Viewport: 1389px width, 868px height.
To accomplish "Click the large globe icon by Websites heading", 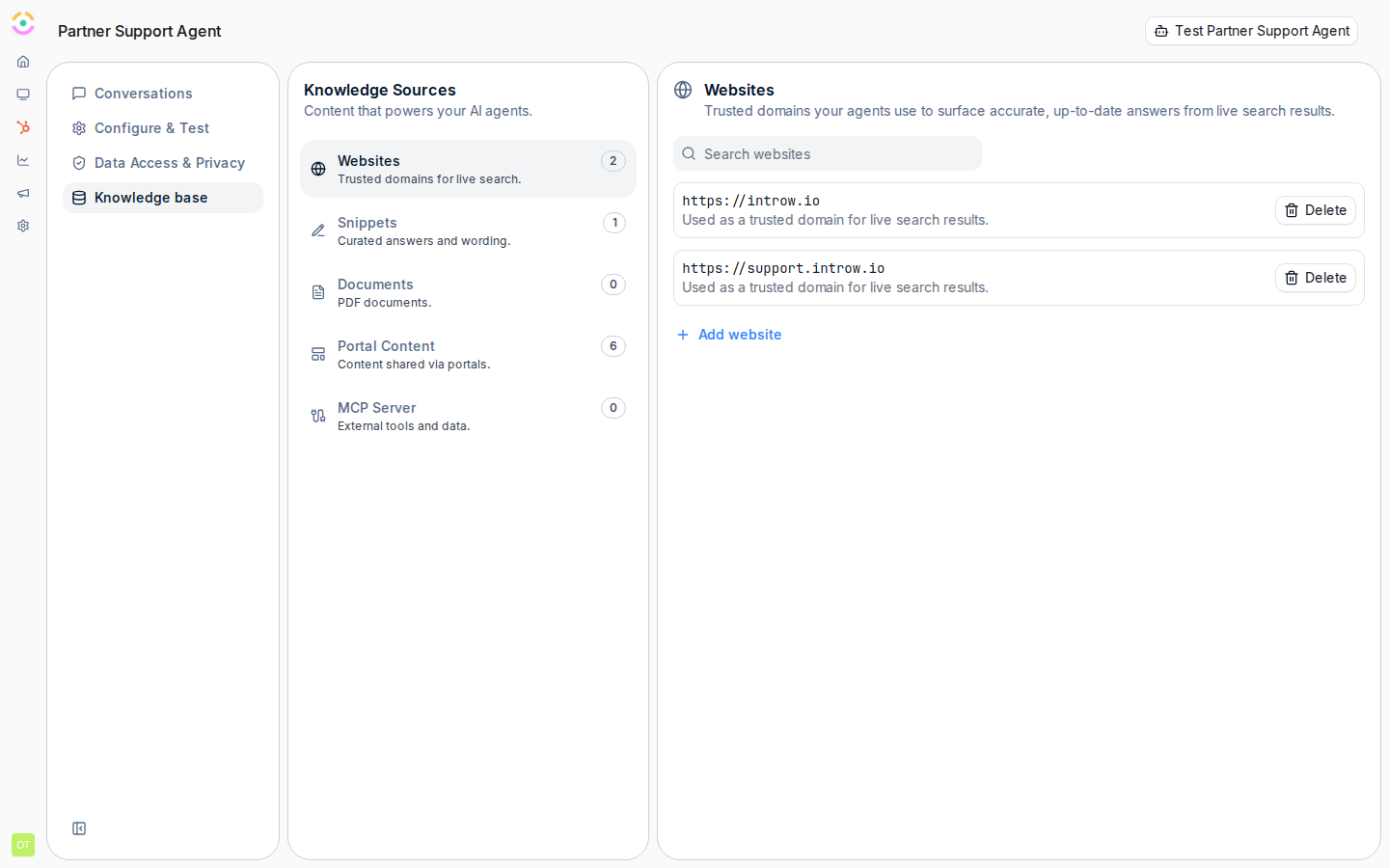I will (683, 90).
